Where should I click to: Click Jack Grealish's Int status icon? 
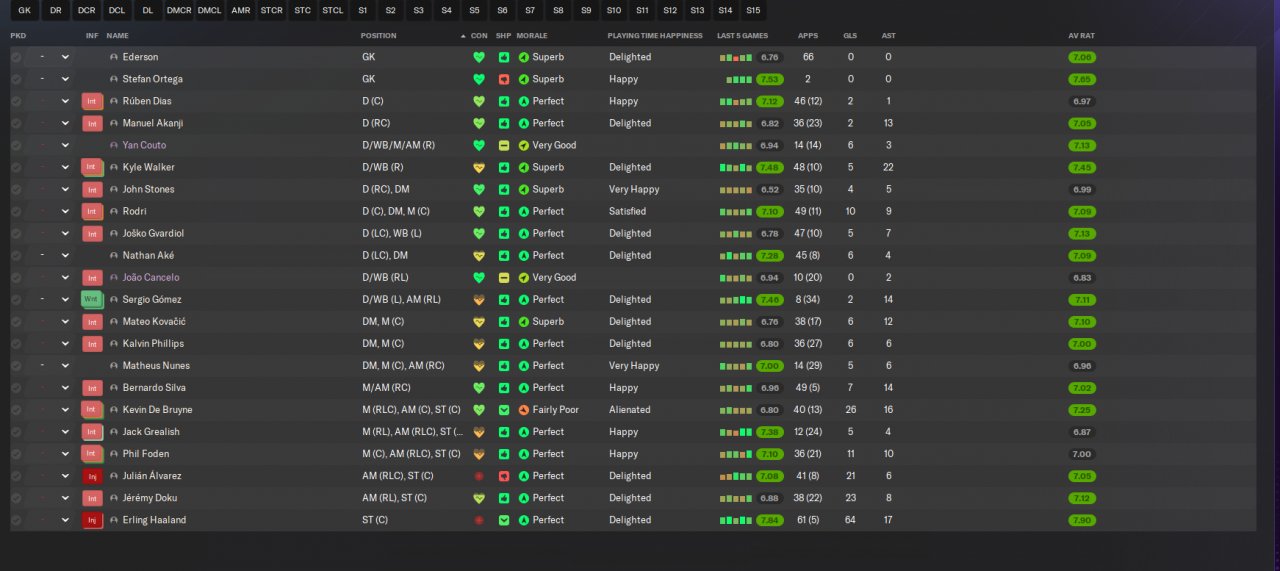click(x=92, y=432)
